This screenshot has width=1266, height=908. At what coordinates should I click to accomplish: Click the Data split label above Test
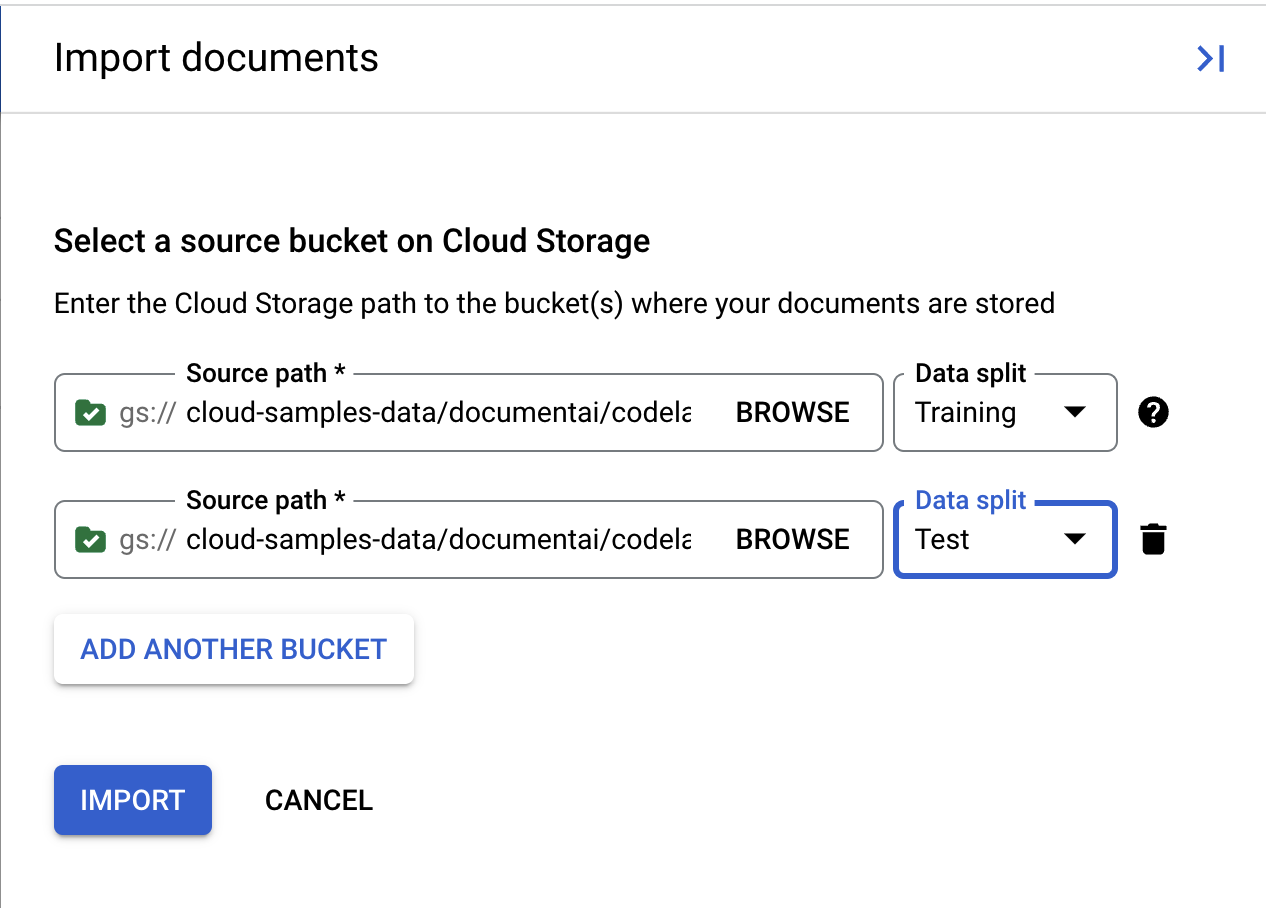coord(970,501)
